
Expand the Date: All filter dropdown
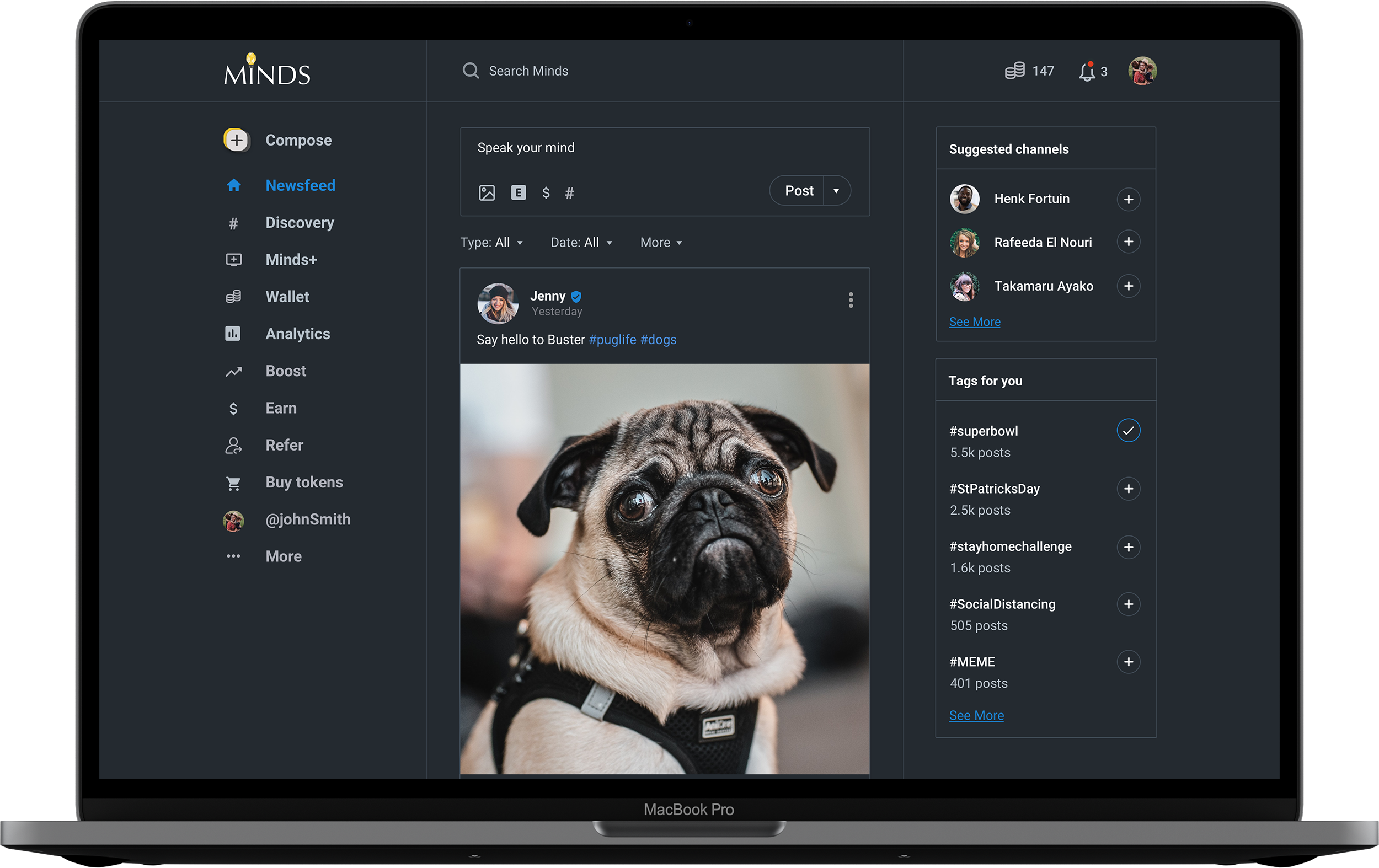[581, 243]
